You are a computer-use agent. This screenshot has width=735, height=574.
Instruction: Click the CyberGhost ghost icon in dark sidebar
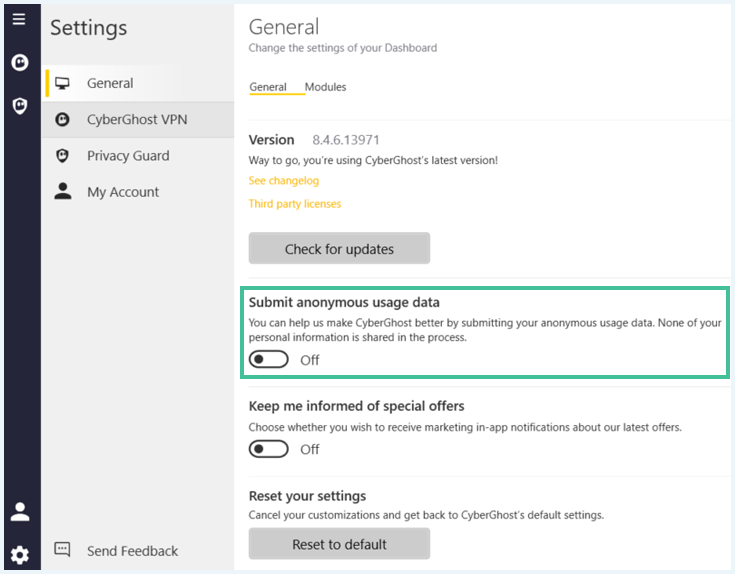(20, 62)
